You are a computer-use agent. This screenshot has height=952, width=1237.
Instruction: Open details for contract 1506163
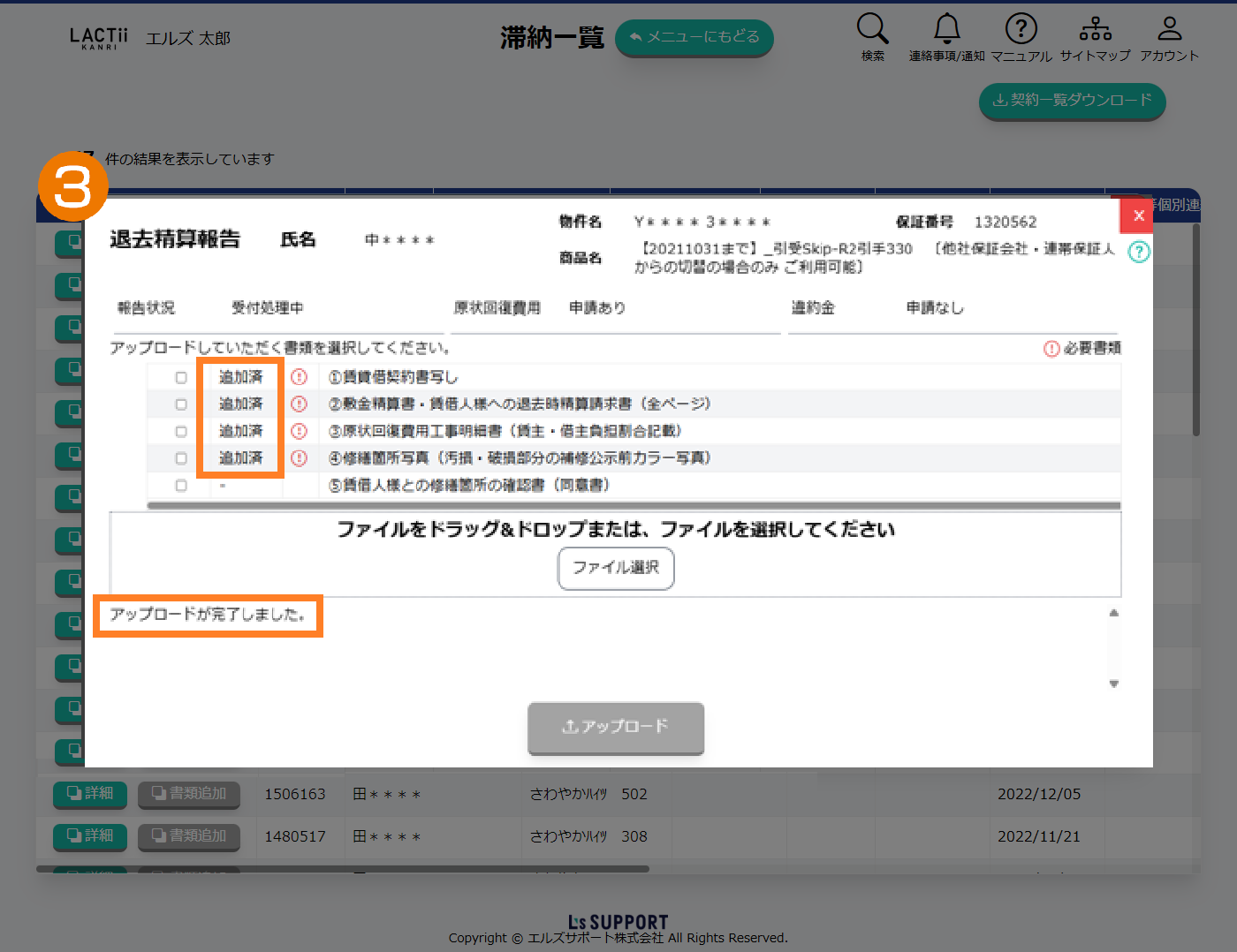pyautogui.click(x=90, y=794)
